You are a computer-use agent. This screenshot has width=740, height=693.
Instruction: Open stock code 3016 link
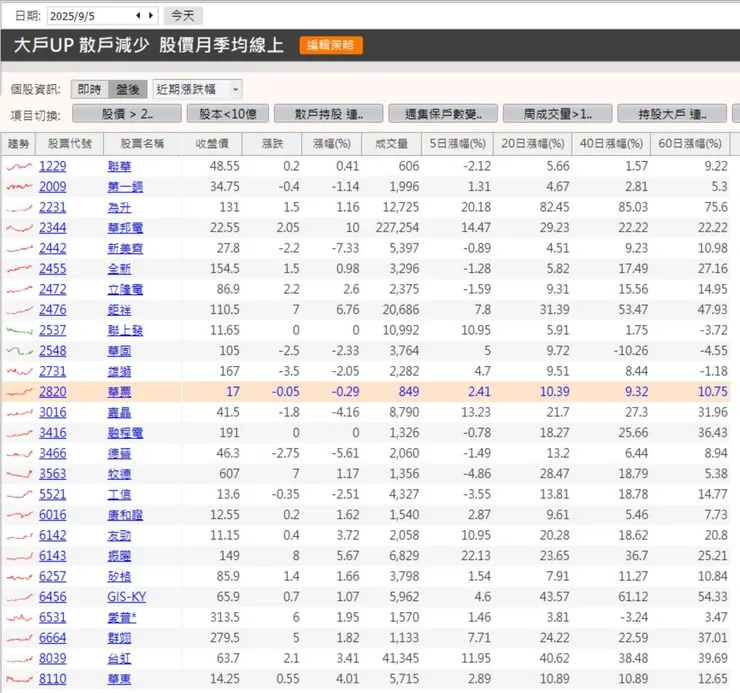(x=52, y=413)
